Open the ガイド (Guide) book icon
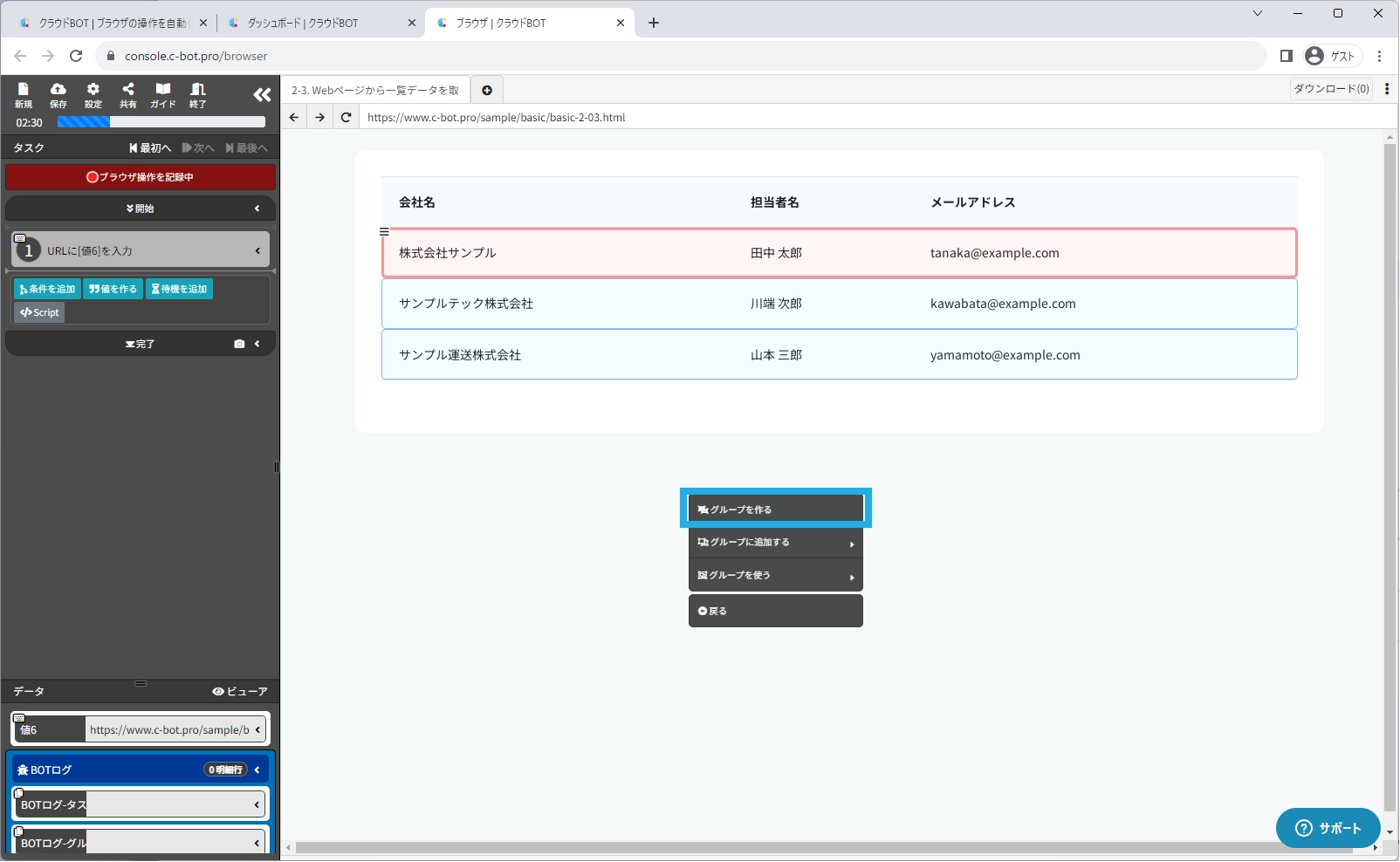 pos(163,94)
